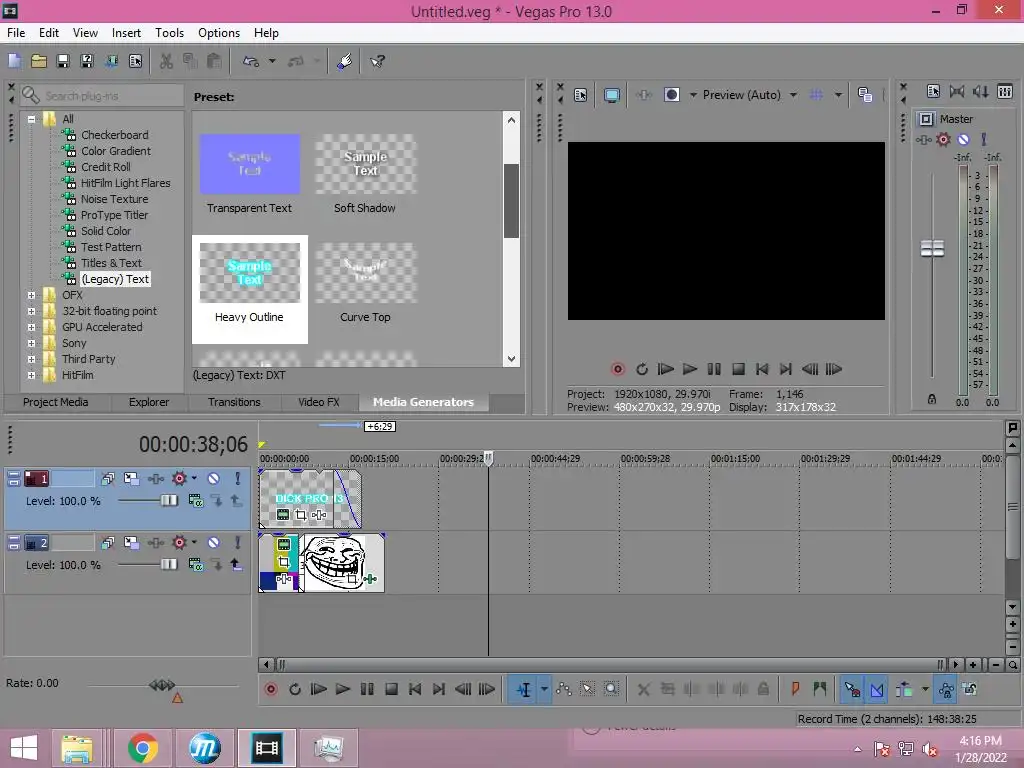Click the Preview on External Monitor icon

coord(612,95)
